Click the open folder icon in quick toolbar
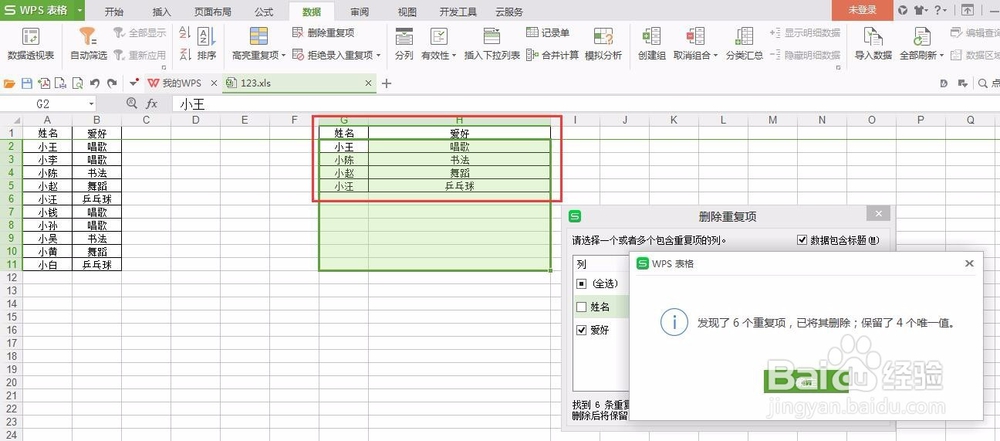1000x441 pixels. [x=10, y=83]
